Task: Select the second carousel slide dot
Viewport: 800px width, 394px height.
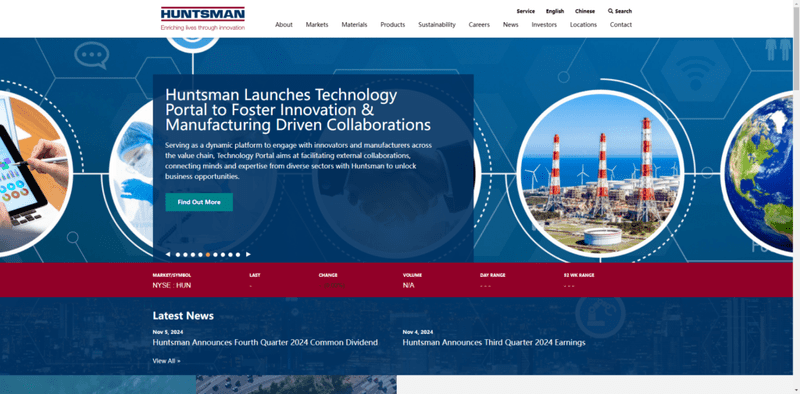Action: tap(185, 254)
